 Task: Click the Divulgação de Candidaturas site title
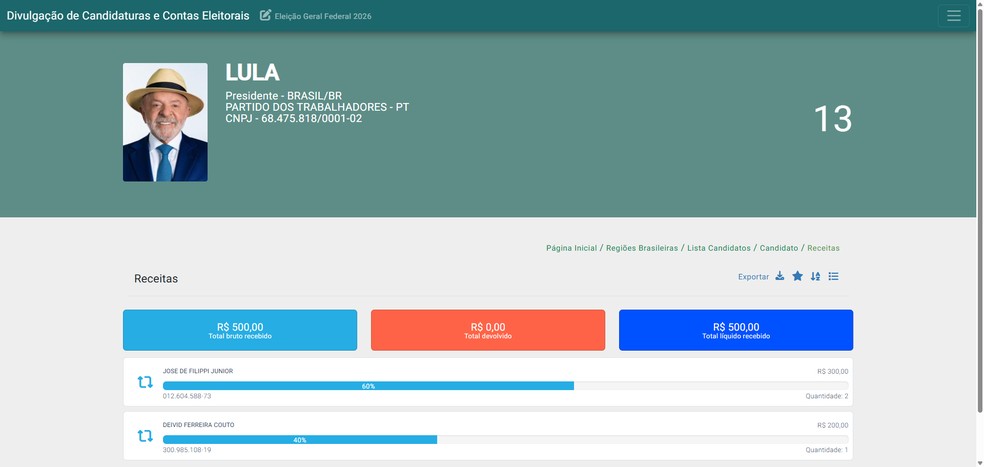coord(128,16)
